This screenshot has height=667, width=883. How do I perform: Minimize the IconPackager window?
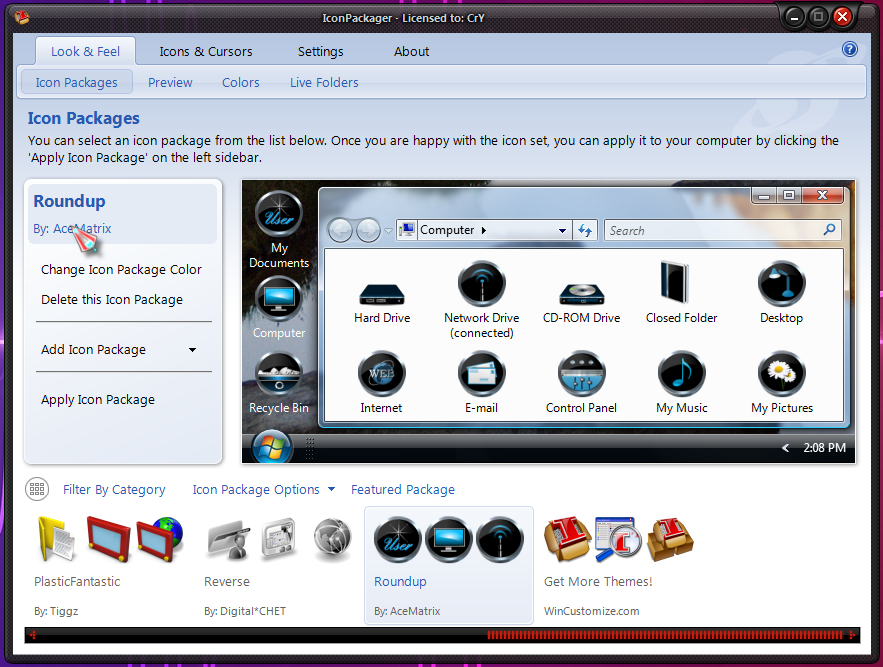click(x=794, y=17)
